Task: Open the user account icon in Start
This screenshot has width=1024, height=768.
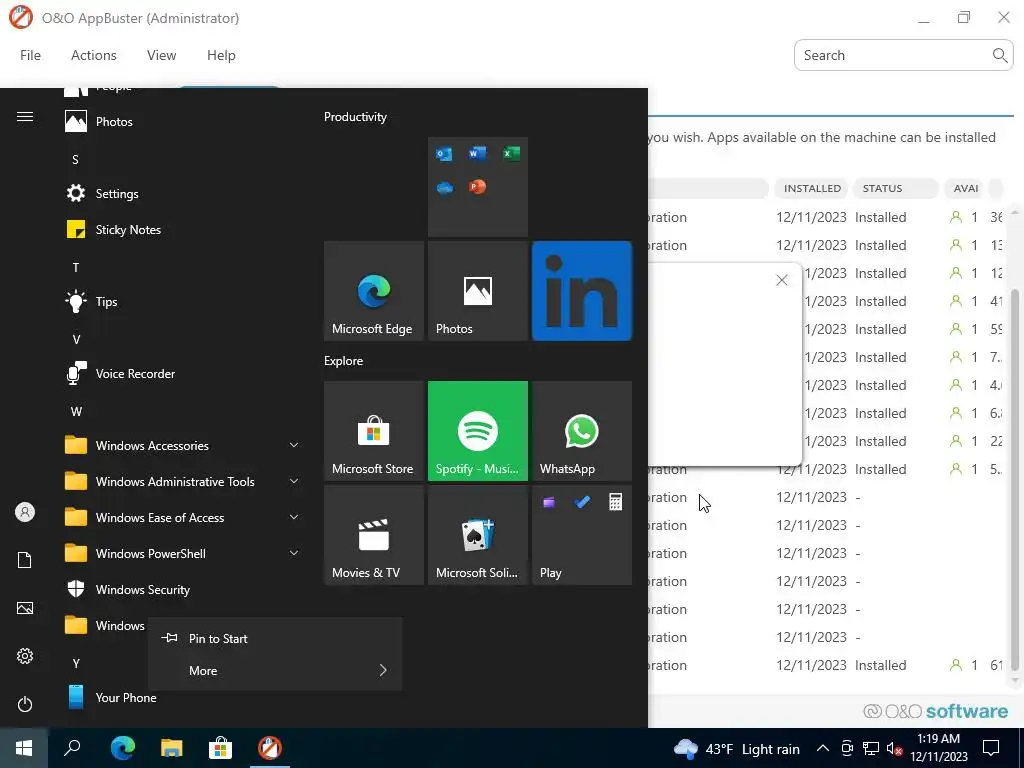Action: [x=25, y=512]
